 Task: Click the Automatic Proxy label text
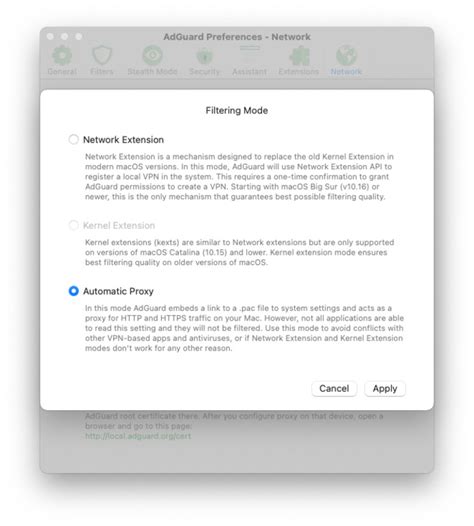(118, 291)
